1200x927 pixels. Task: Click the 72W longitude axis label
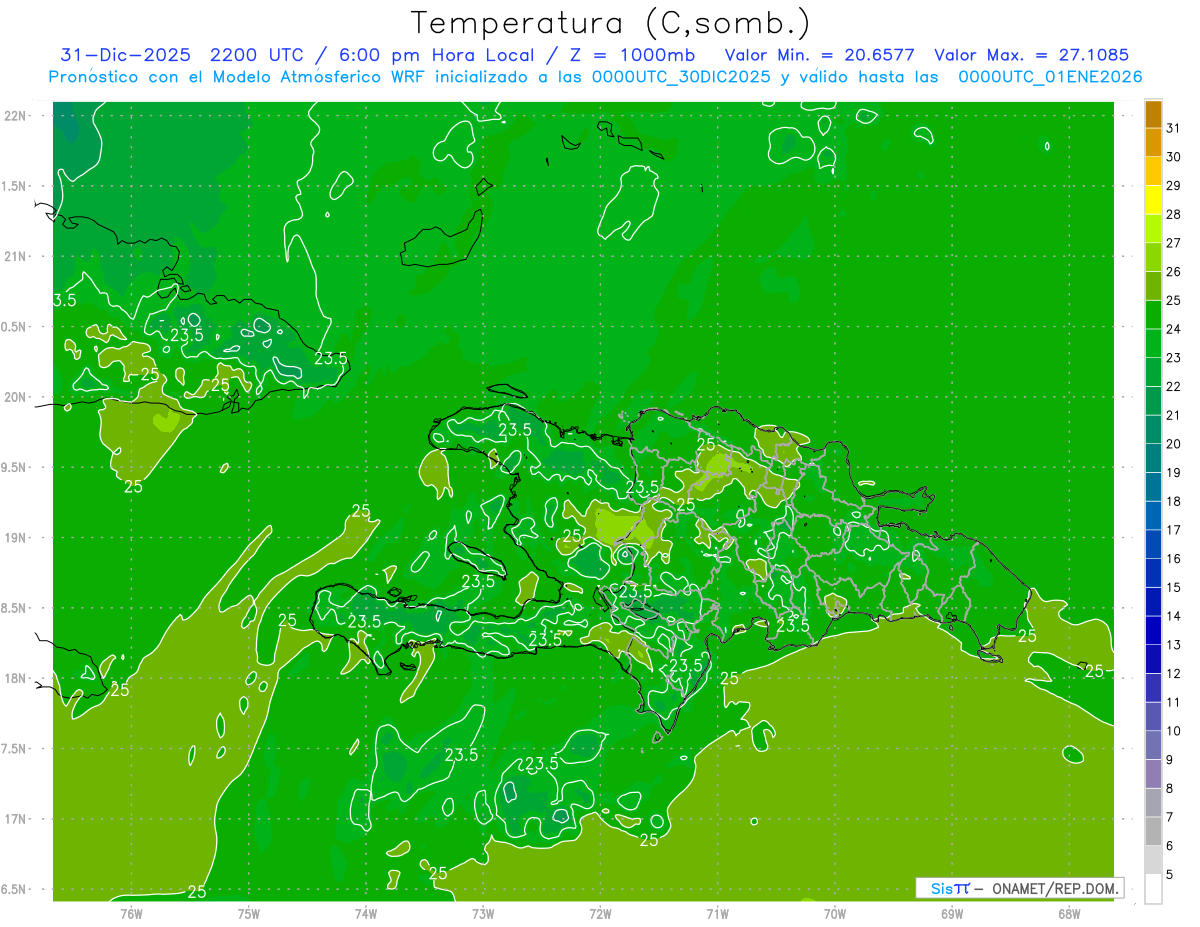pyautogui.click(x=600, y=913)
